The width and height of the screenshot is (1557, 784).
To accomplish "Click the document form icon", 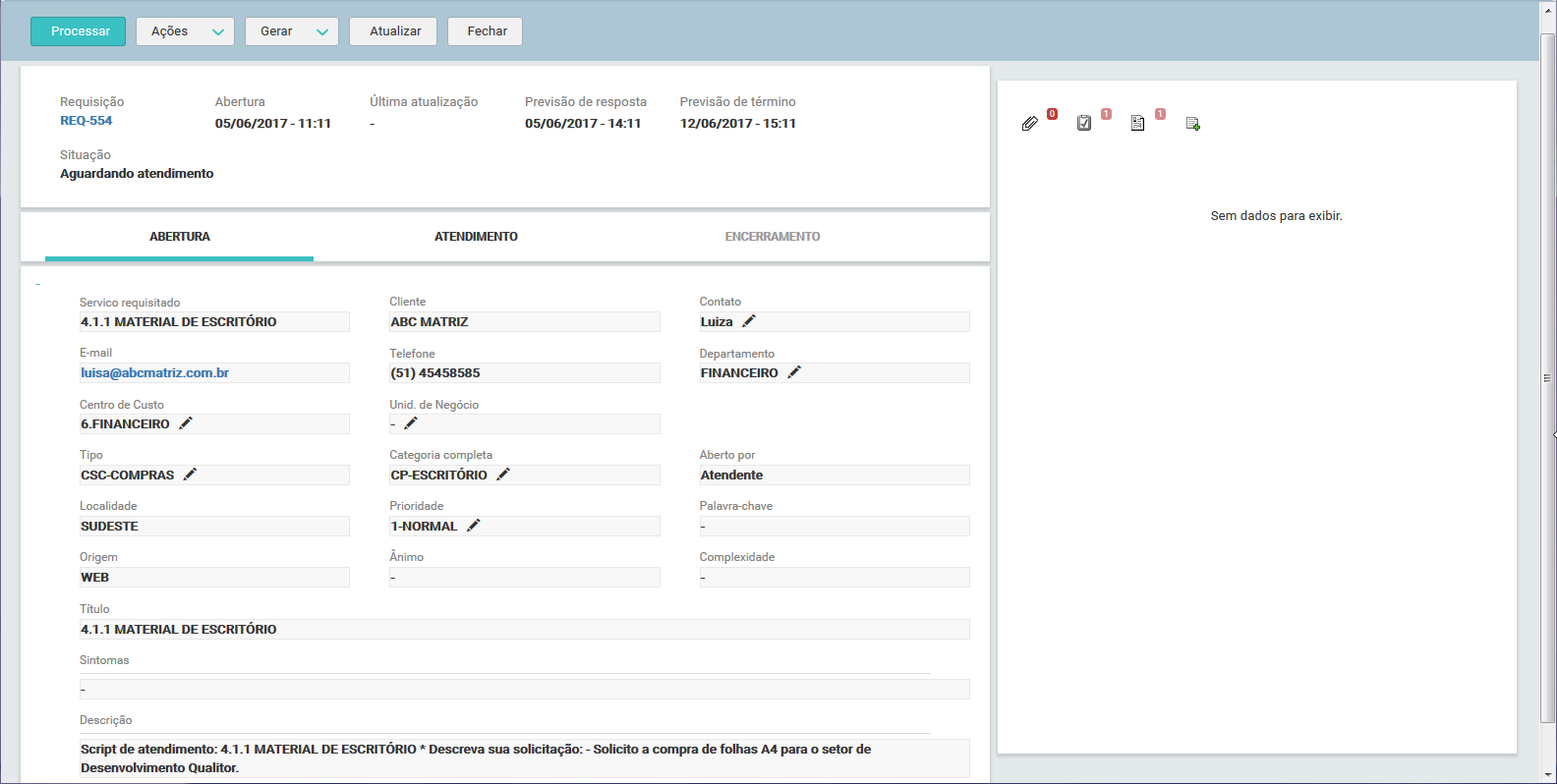I will coord(1138,124).
